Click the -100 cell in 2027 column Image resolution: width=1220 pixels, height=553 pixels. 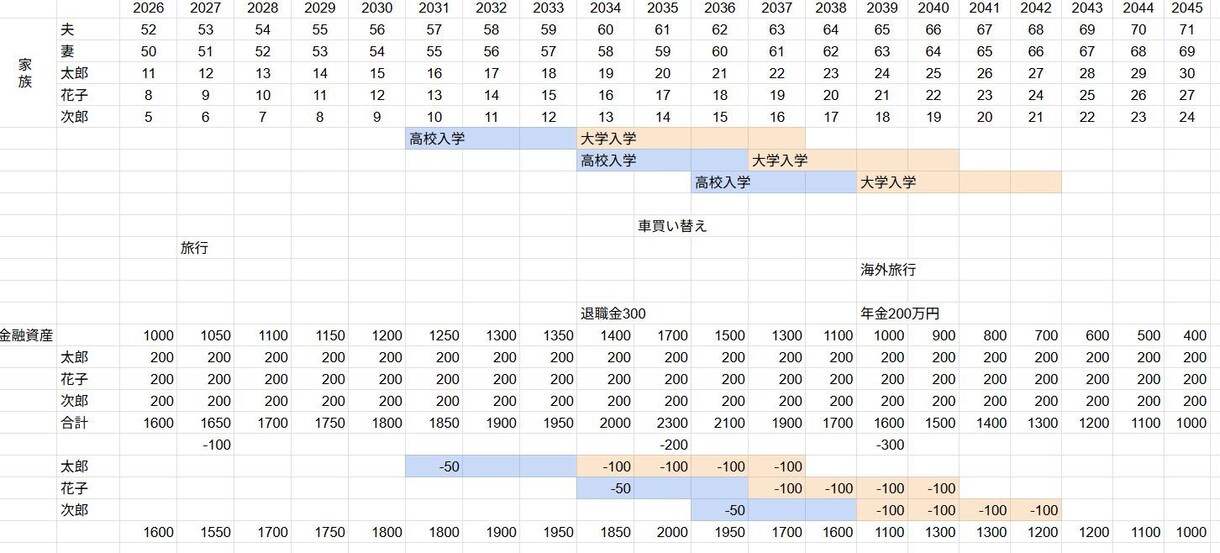(x=217, y=444)
